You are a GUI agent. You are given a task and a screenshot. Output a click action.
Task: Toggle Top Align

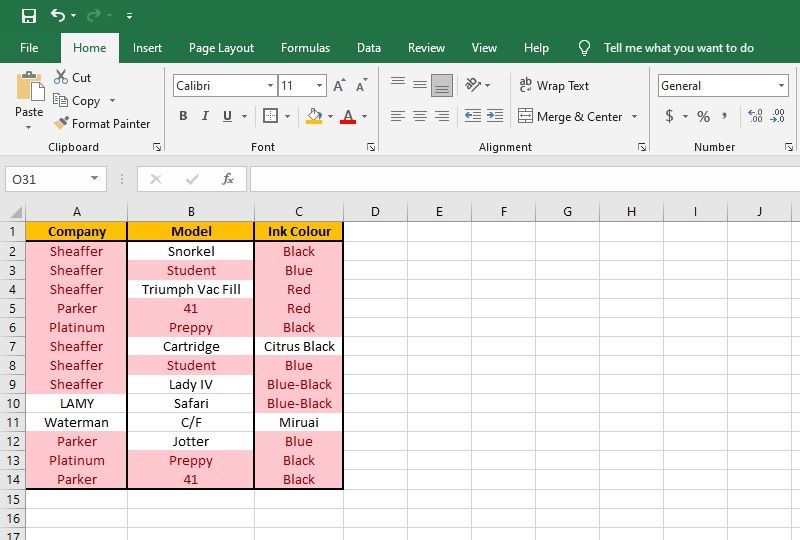[398, 85]
